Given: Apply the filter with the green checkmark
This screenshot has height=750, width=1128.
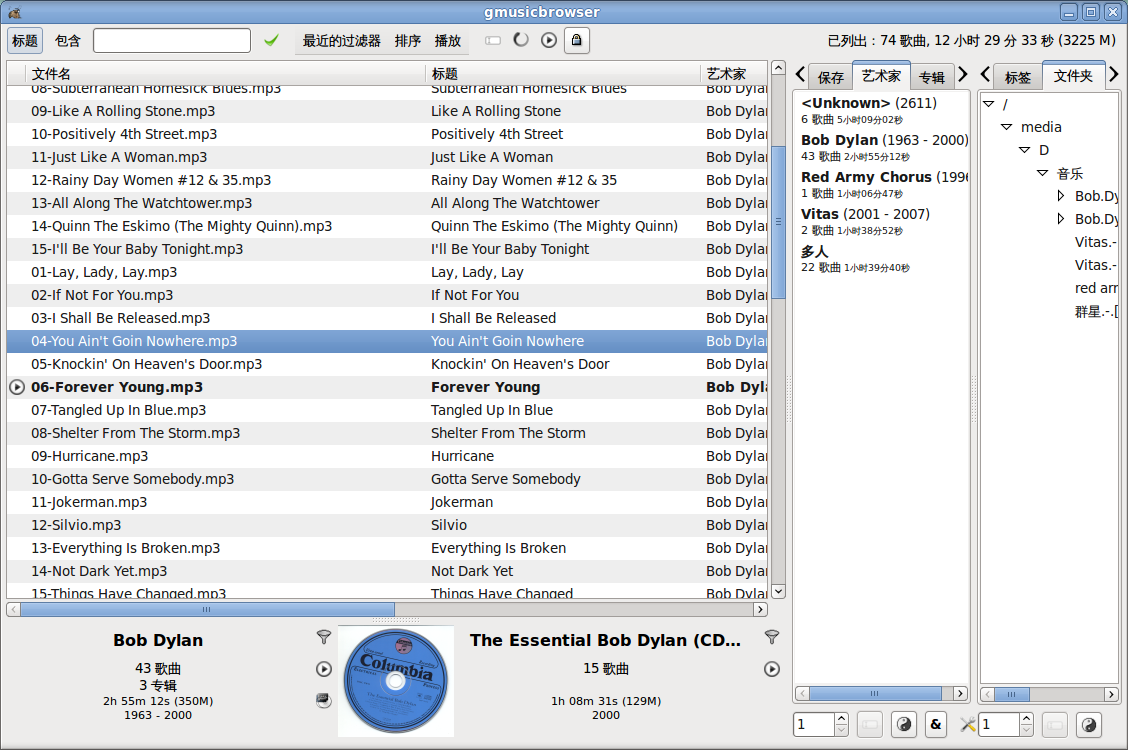Looking at the screenshot, I should 271,41.
